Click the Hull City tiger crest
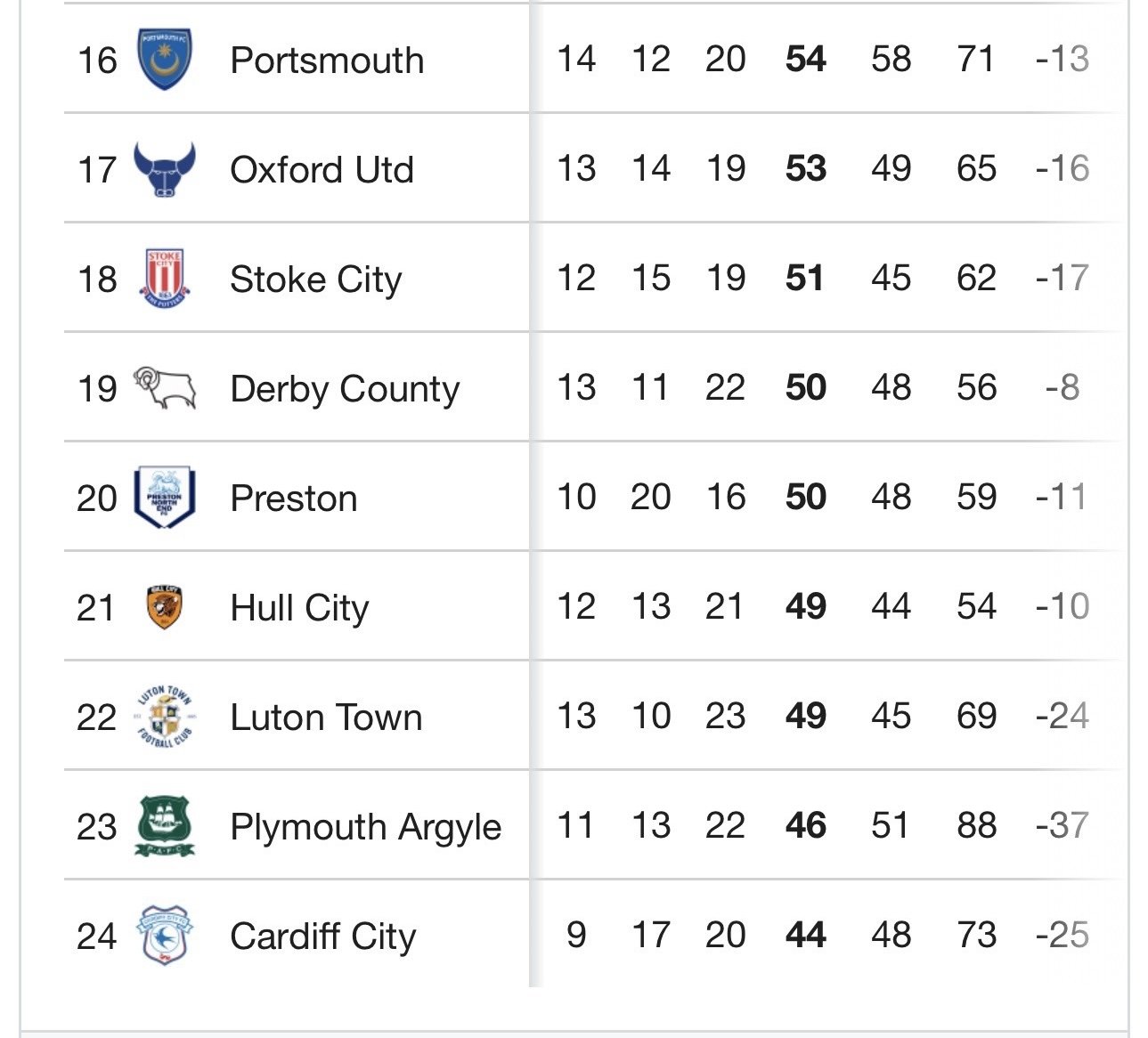The height and width of the screenshot is (1038, 1148). click(x=165, y=607)
